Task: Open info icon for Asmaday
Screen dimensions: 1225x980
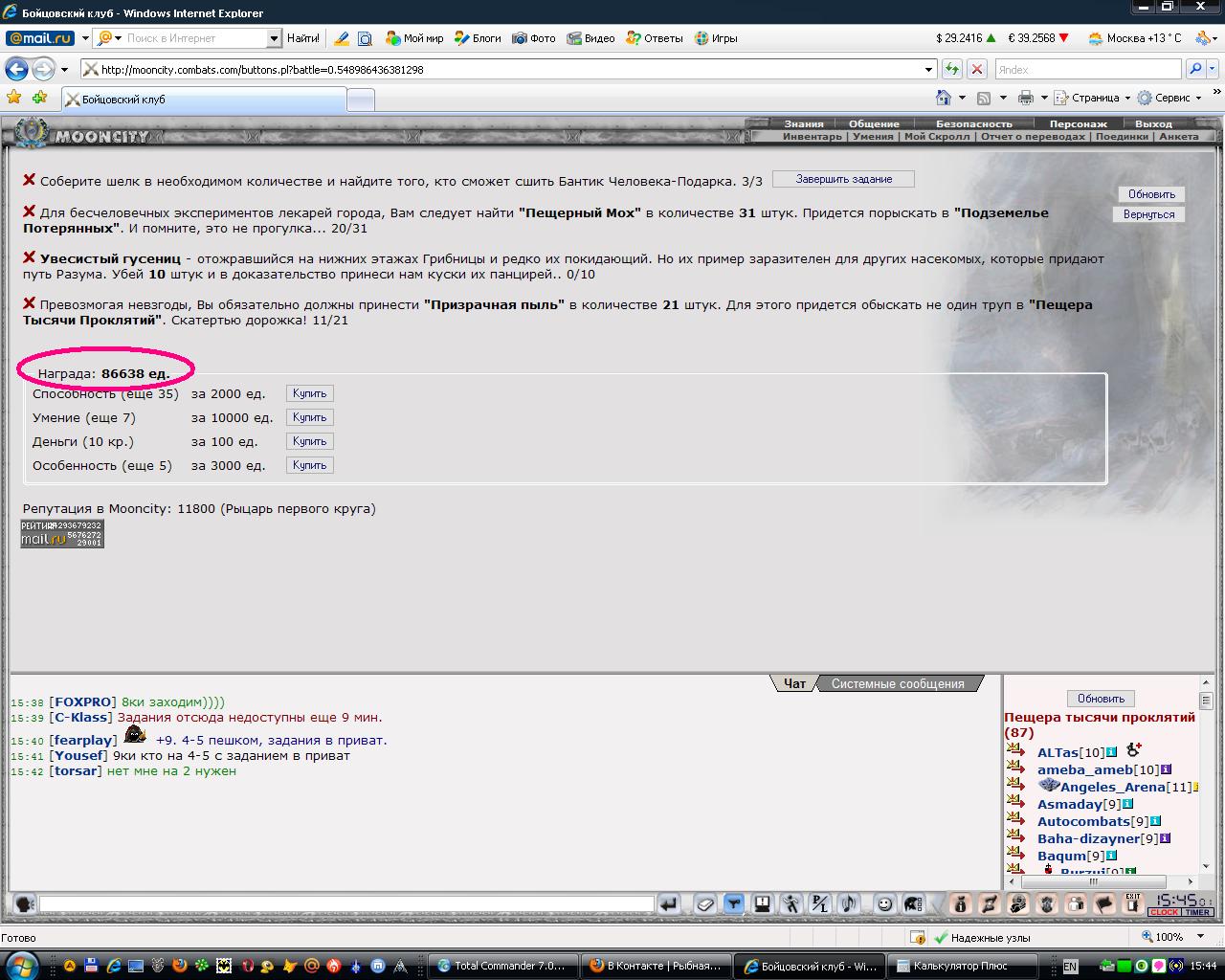Action: (1127, 804)
